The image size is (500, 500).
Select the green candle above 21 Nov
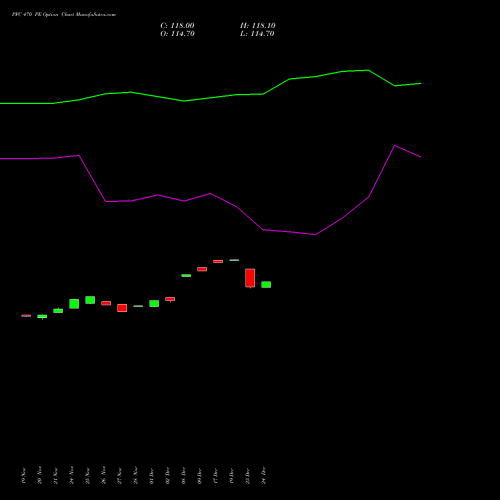(x=58, y=310)
